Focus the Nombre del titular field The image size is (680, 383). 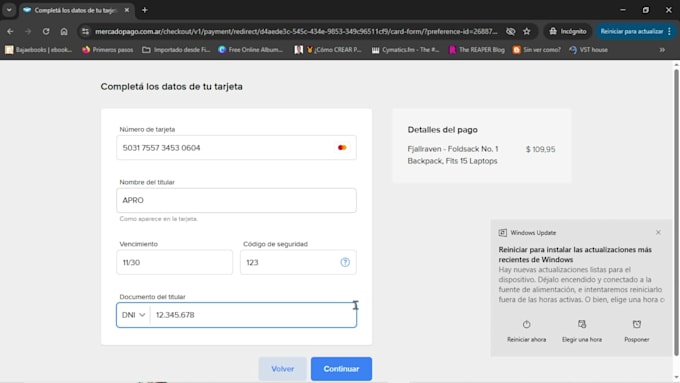(x=236, y=200)
